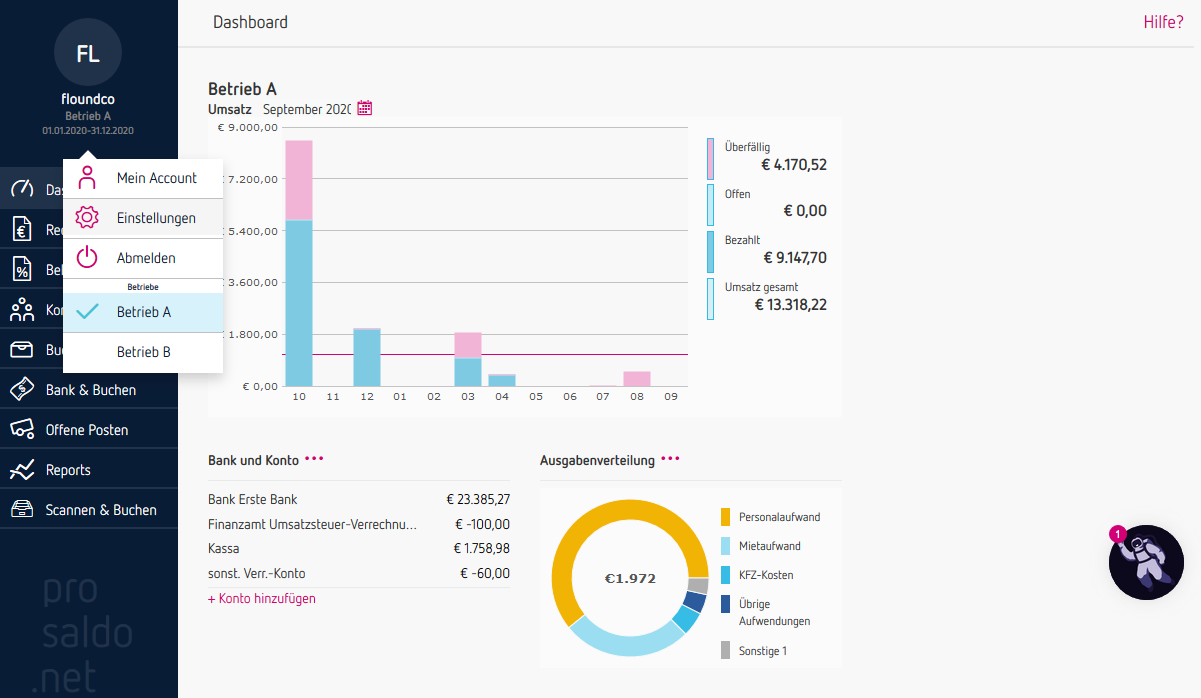Click the Hilfe? link

1163,22
